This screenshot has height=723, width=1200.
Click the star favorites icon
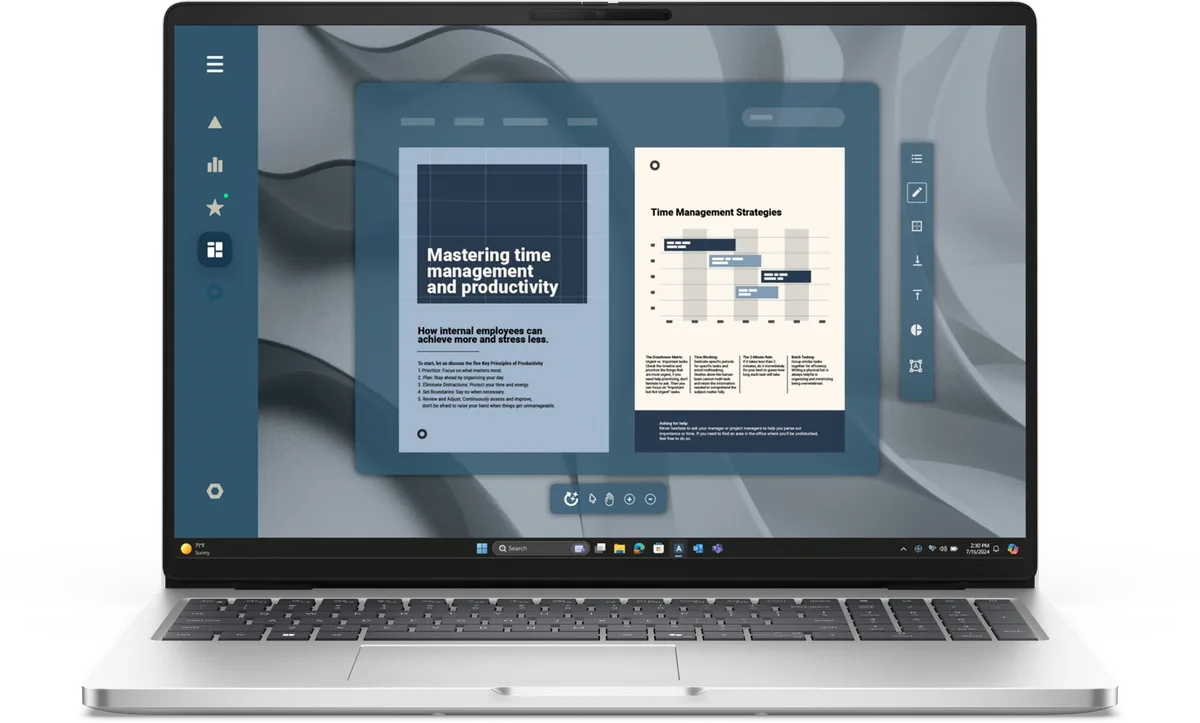click(x=215, y=208)
